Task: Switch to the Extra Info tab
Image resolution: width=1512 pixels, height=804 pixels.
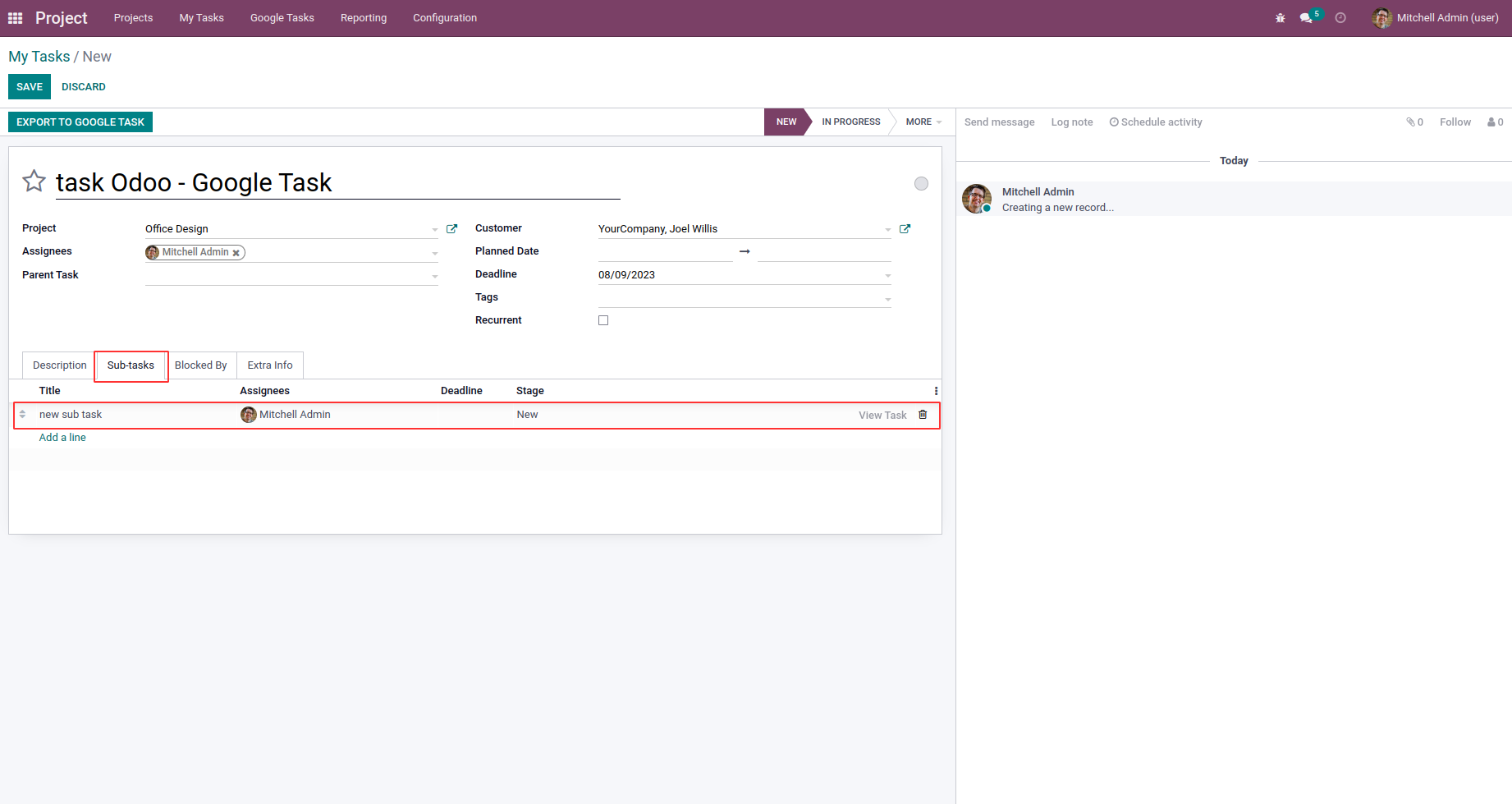Action: click(x=270, y=365)
